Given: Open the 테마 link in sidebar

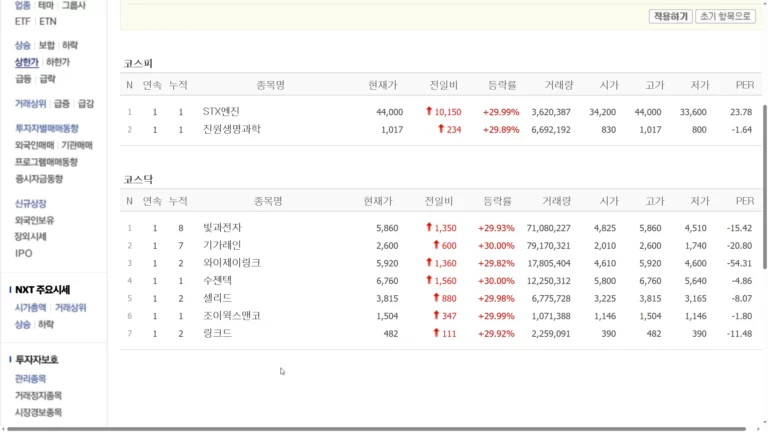Looking at the screenshot, I should [46, 5].
